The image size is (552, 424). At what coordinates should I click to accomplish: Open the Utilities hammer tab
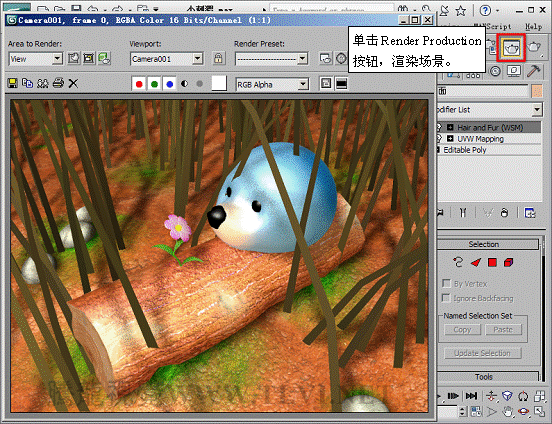coord(534,71)
